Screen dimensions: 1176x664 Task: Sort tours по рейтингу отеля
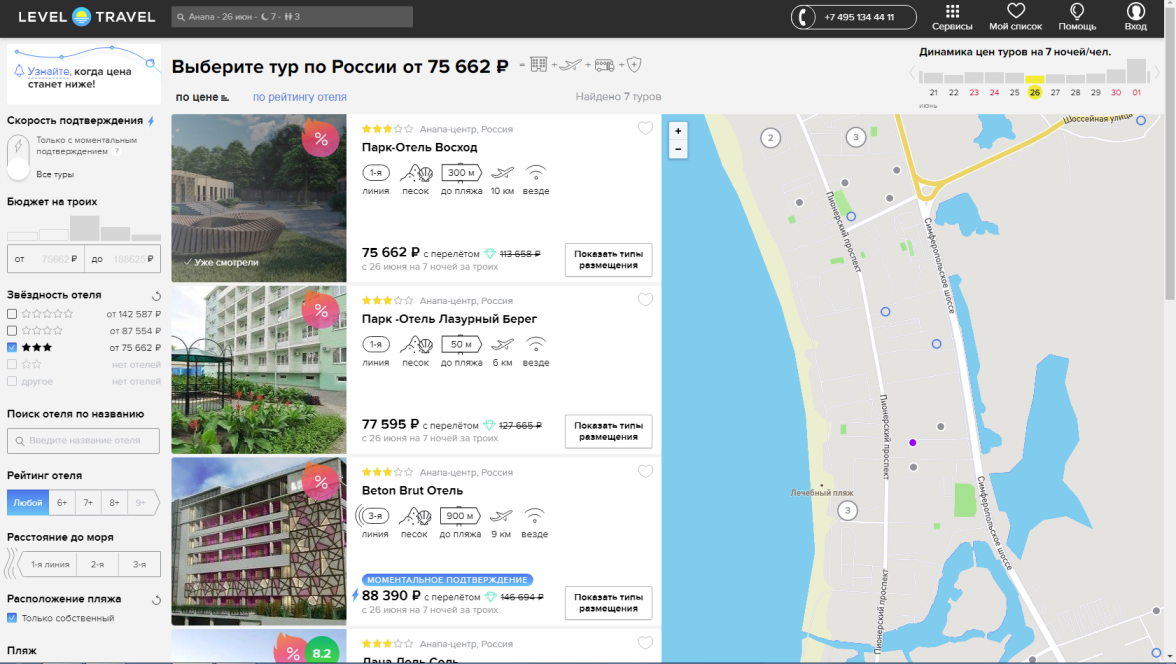299,97
